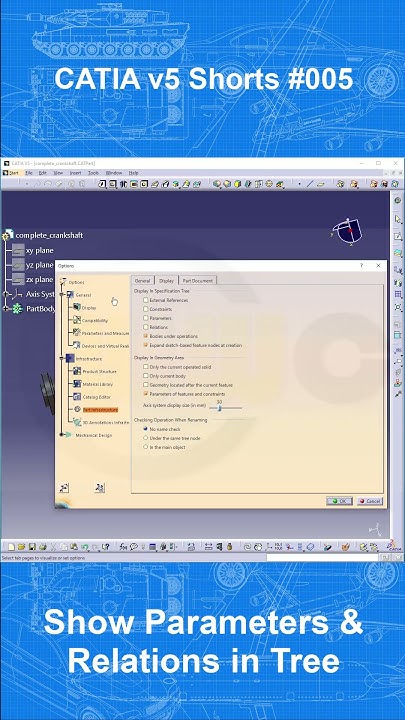Enable Only current body checkbox

click(x=146, y=376)
